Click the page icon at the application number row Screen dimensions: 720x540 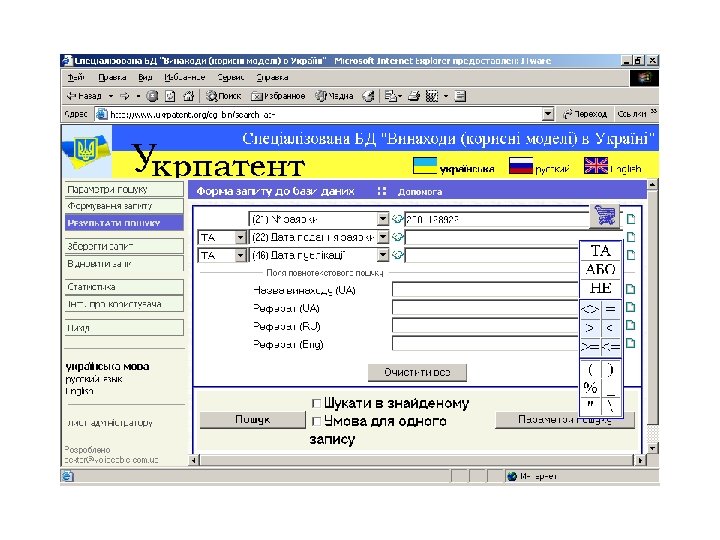(x=631, y=219)
